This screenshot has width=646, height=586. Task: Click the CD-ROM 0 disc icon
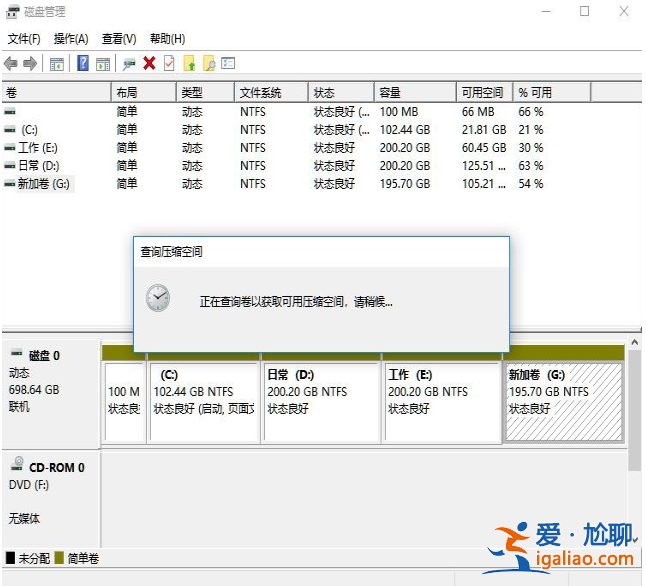17,464
